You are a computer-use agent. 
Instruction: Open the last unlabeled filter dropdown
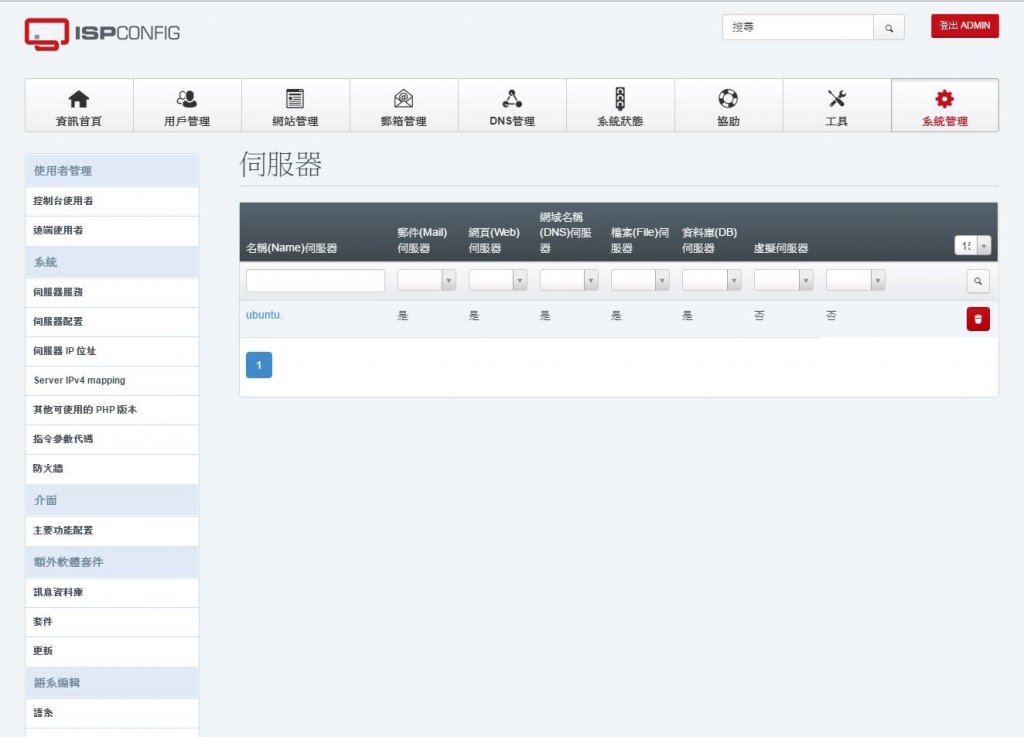point(856,280)
